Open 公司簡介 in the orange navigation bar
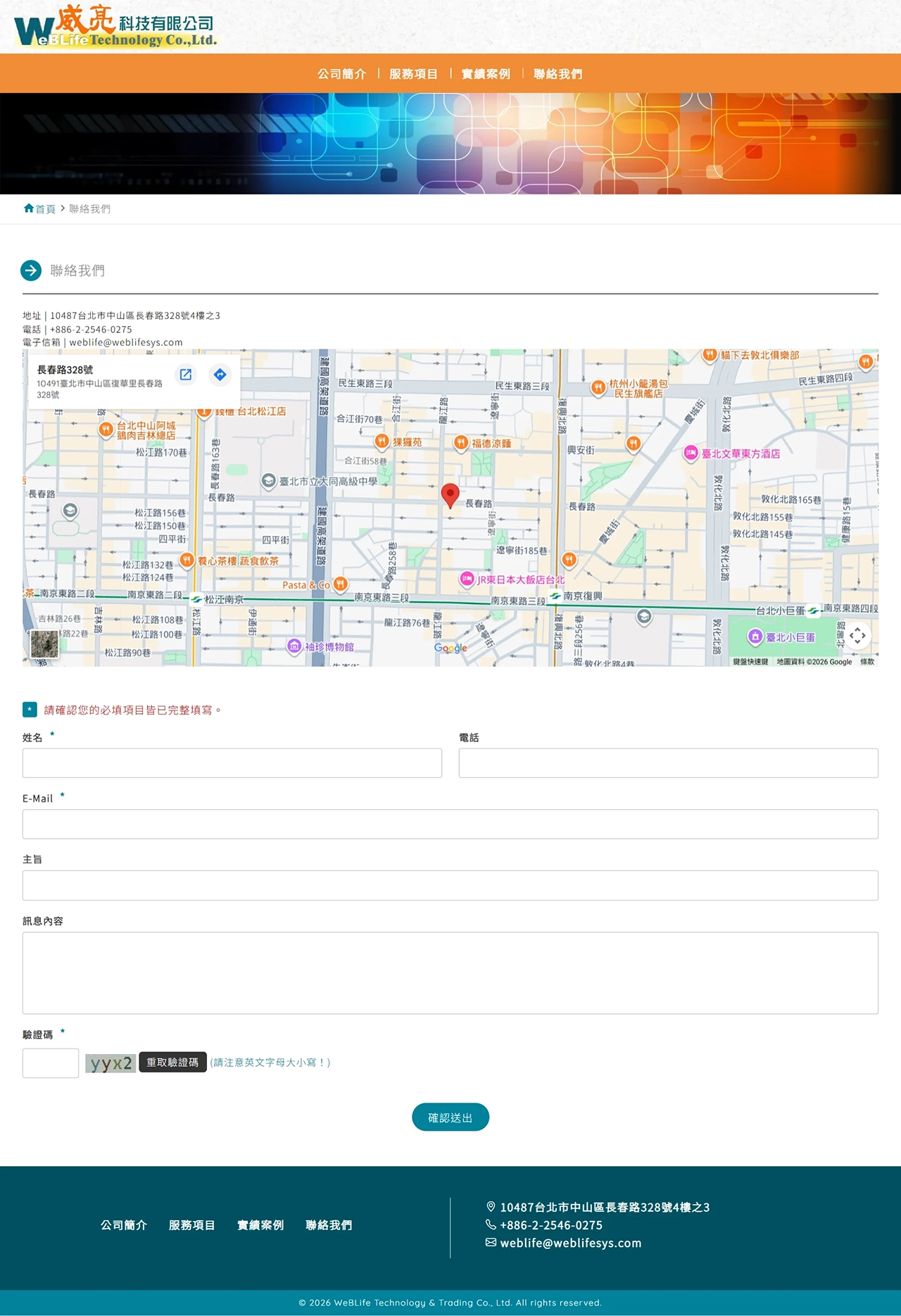Image resolution: width=901 pixels, height=1316 pixels. click(x=341, y=74)
